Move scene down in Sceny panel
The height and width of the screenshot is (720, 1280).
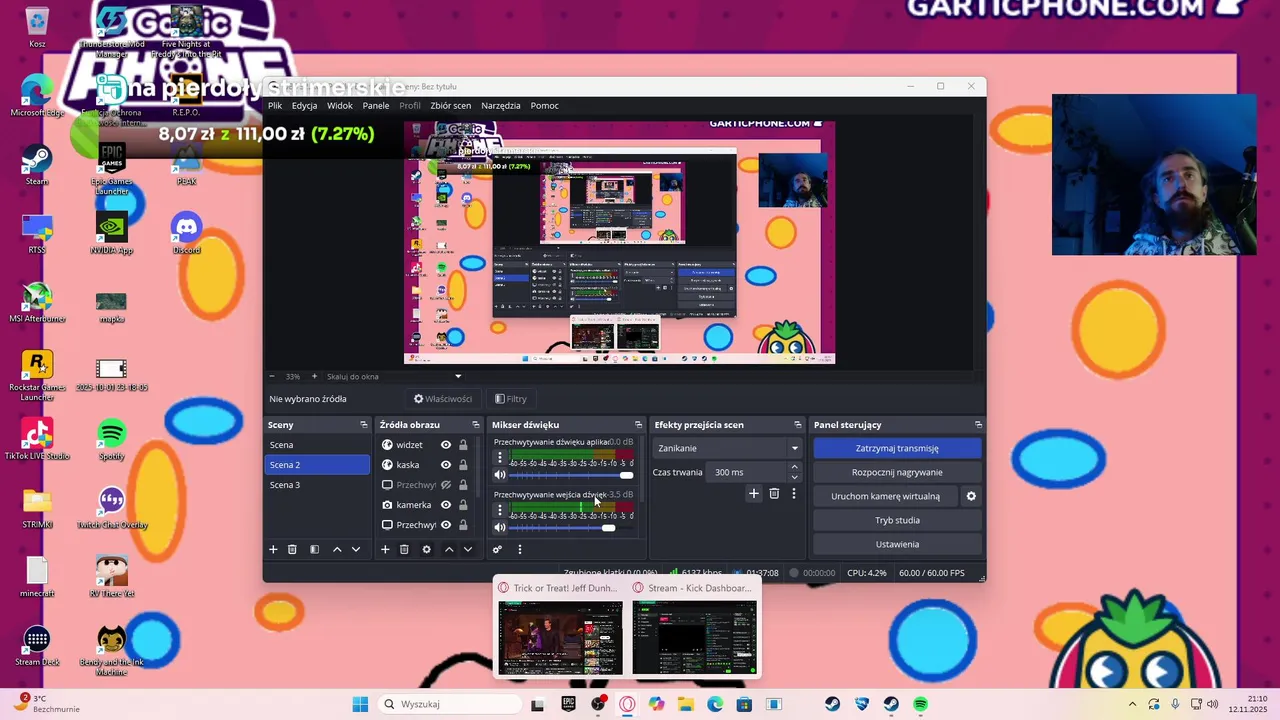point(355,549)
